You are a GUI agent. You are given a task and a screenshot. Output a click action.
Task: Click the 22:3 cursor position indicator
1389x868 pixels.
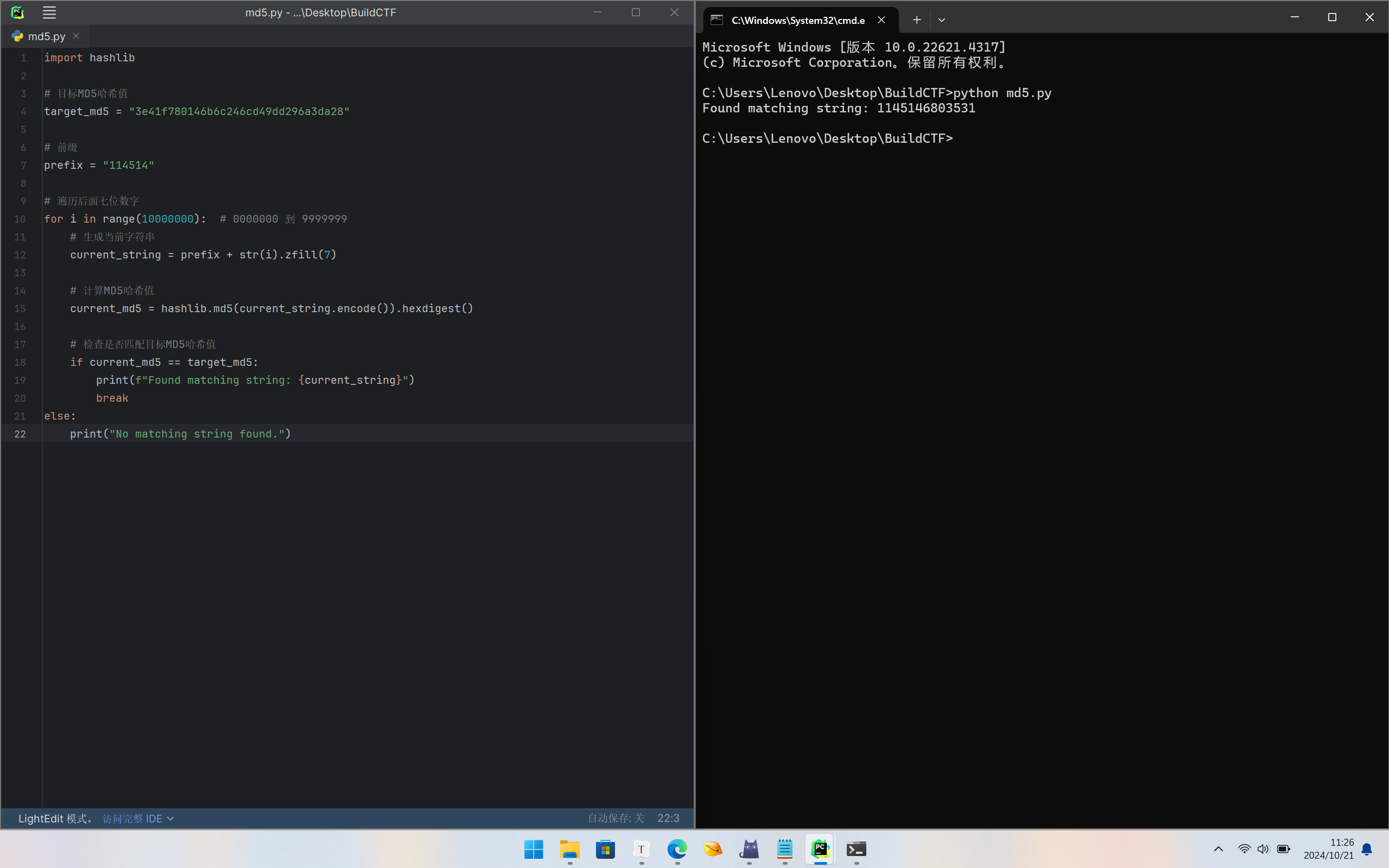click(x=668, y=818)
